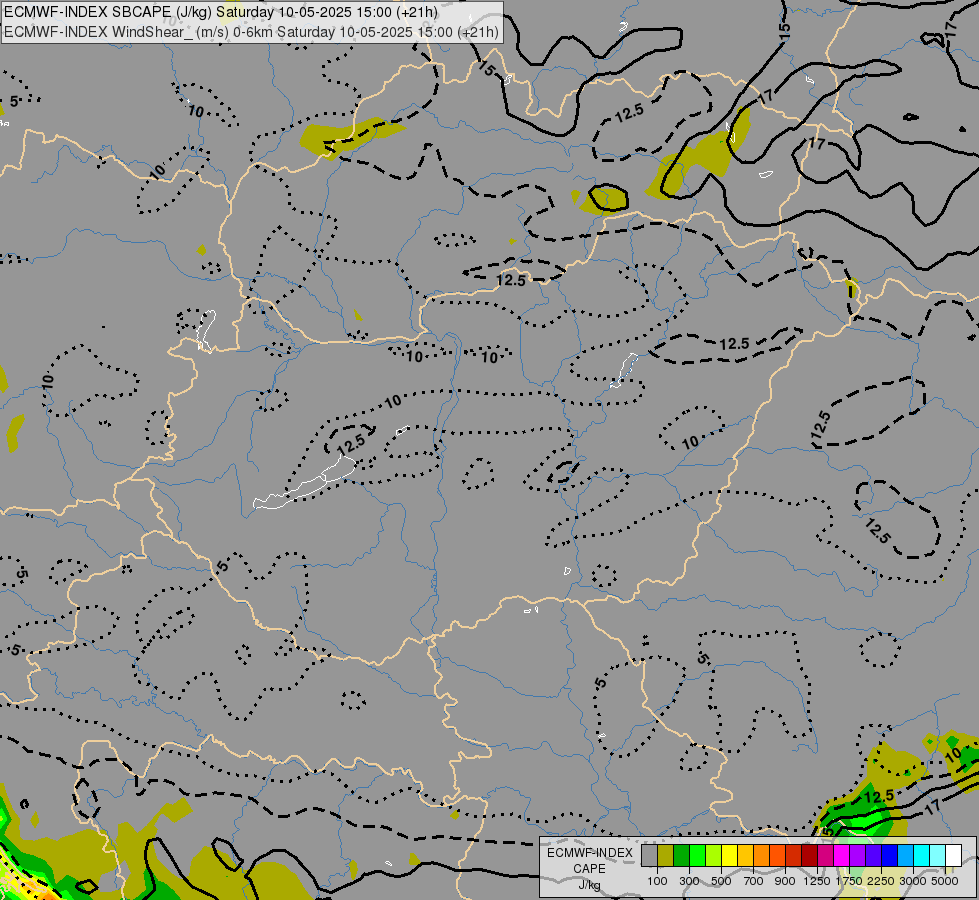Click the olive swatch in the CAPE legend
The height and width of the screenshot is (900, 979).
666,855
